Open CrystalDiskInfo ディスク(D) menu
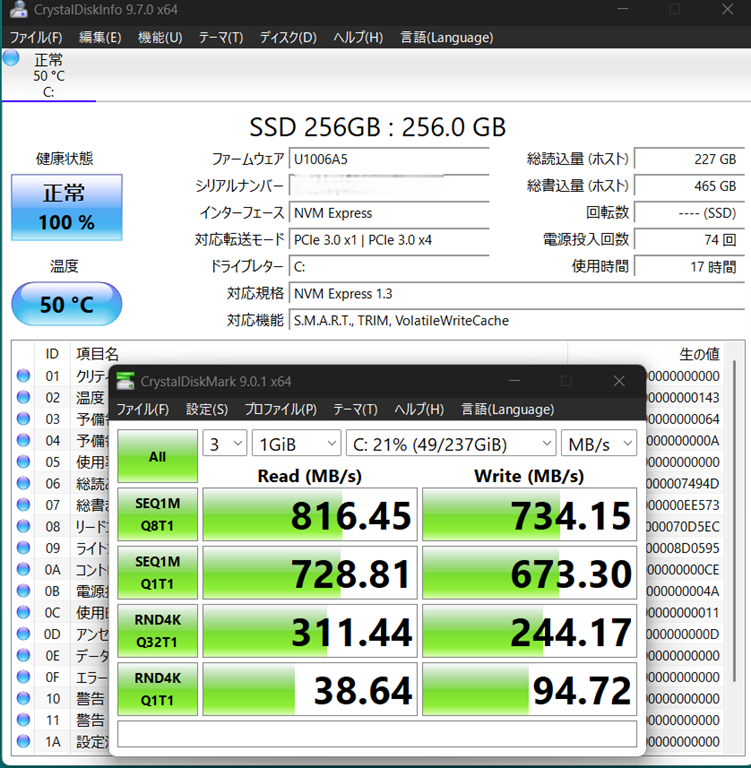The width and height of the screenshot is (751, 768). click(x=288, y=37)
